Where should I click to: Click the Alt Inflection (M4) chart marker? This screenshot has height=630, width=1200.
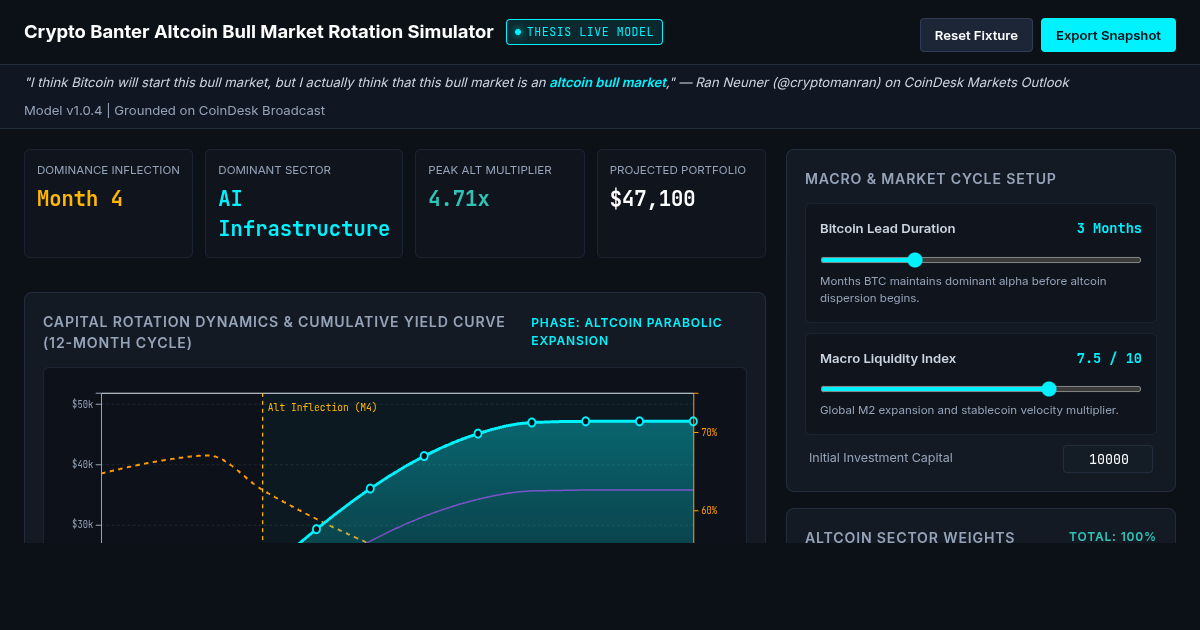(322, 407)
